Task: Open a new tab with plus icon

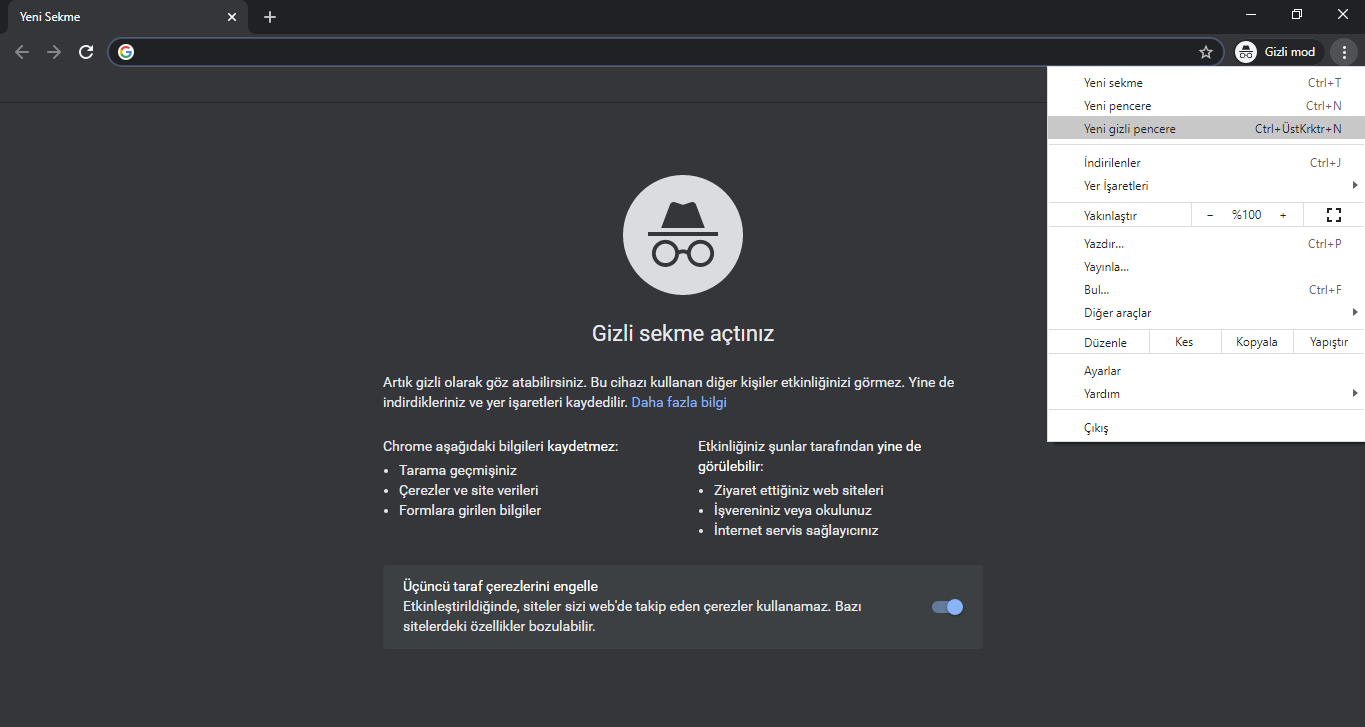Action: (270, 17)
